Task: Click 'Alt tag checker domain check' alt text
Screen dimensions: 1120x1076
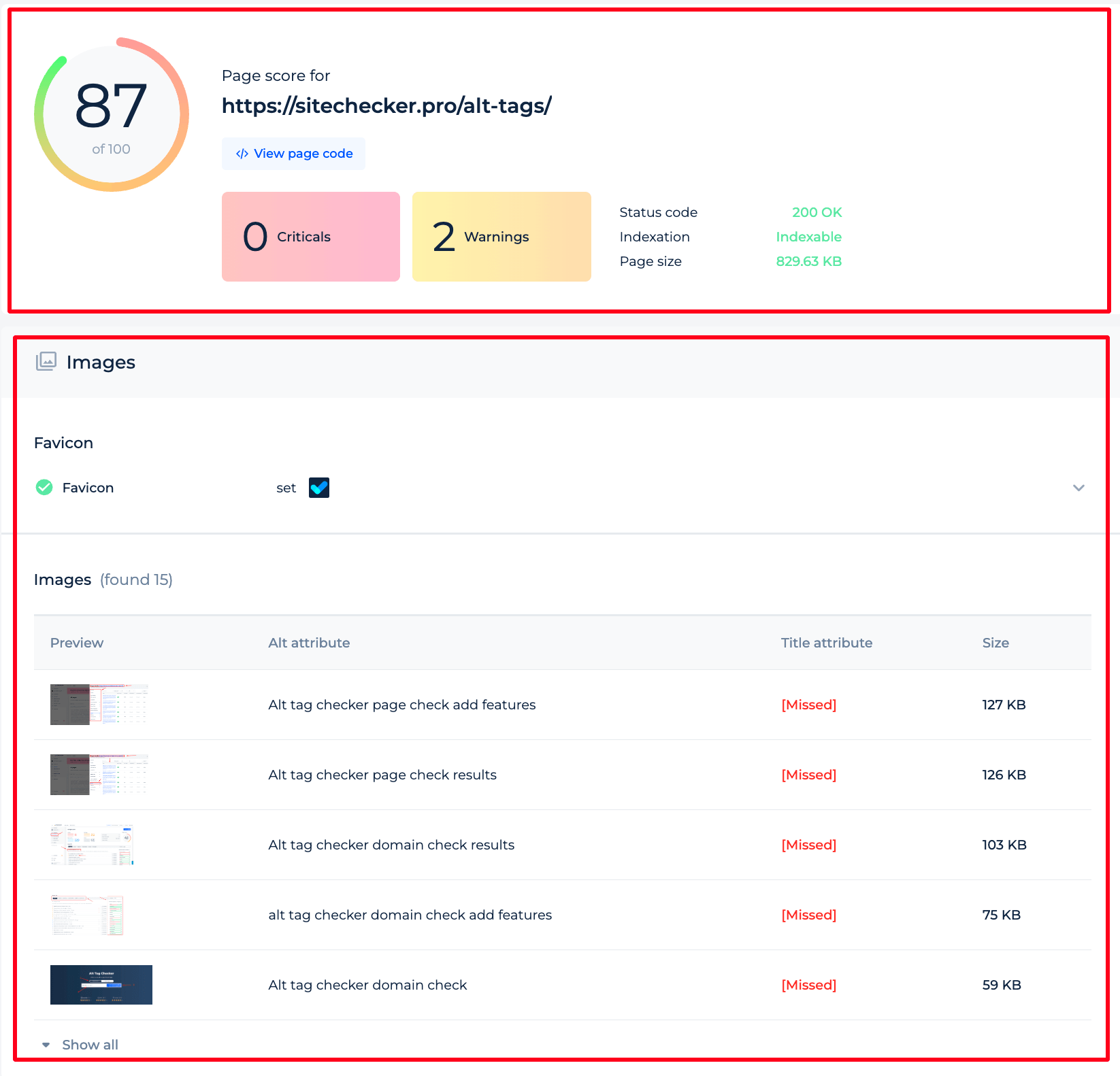Action: coord(367,985)
